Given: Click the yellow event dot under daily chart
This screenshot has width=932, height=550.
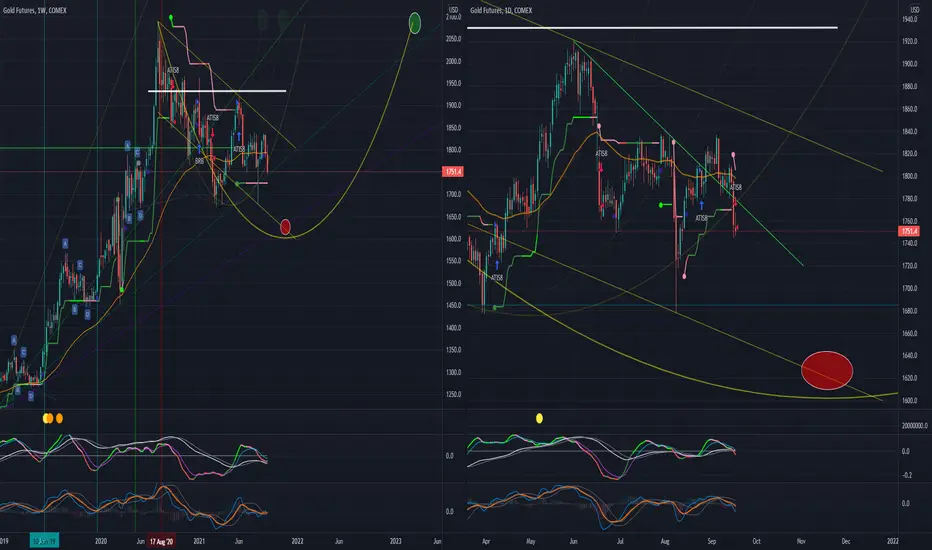Looking at the screenshot, I should coord(539,418).
